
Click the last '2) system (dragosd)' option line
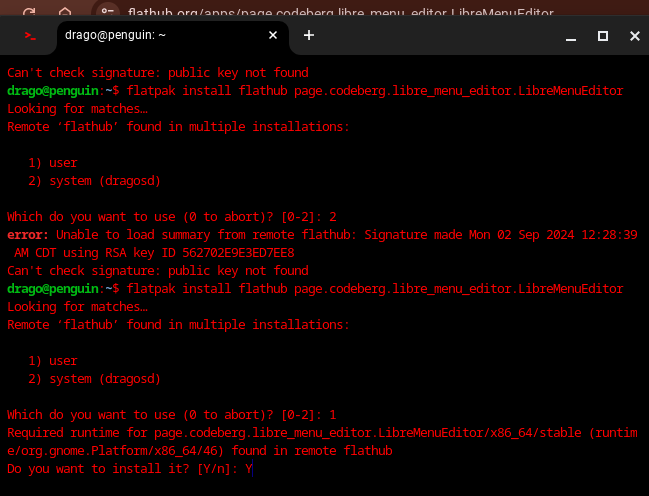point(94,379)
